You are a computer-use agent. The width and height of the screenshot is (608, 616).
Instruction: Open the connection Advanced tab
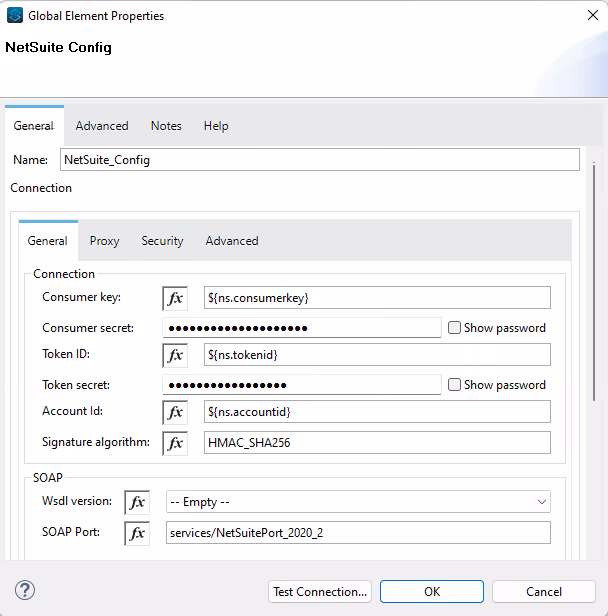tap(232, 241)
